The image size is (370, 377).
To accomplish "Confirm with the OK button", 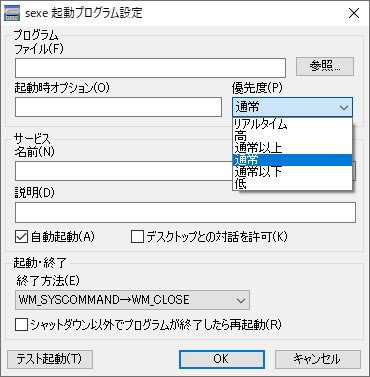I will (222, 359).
